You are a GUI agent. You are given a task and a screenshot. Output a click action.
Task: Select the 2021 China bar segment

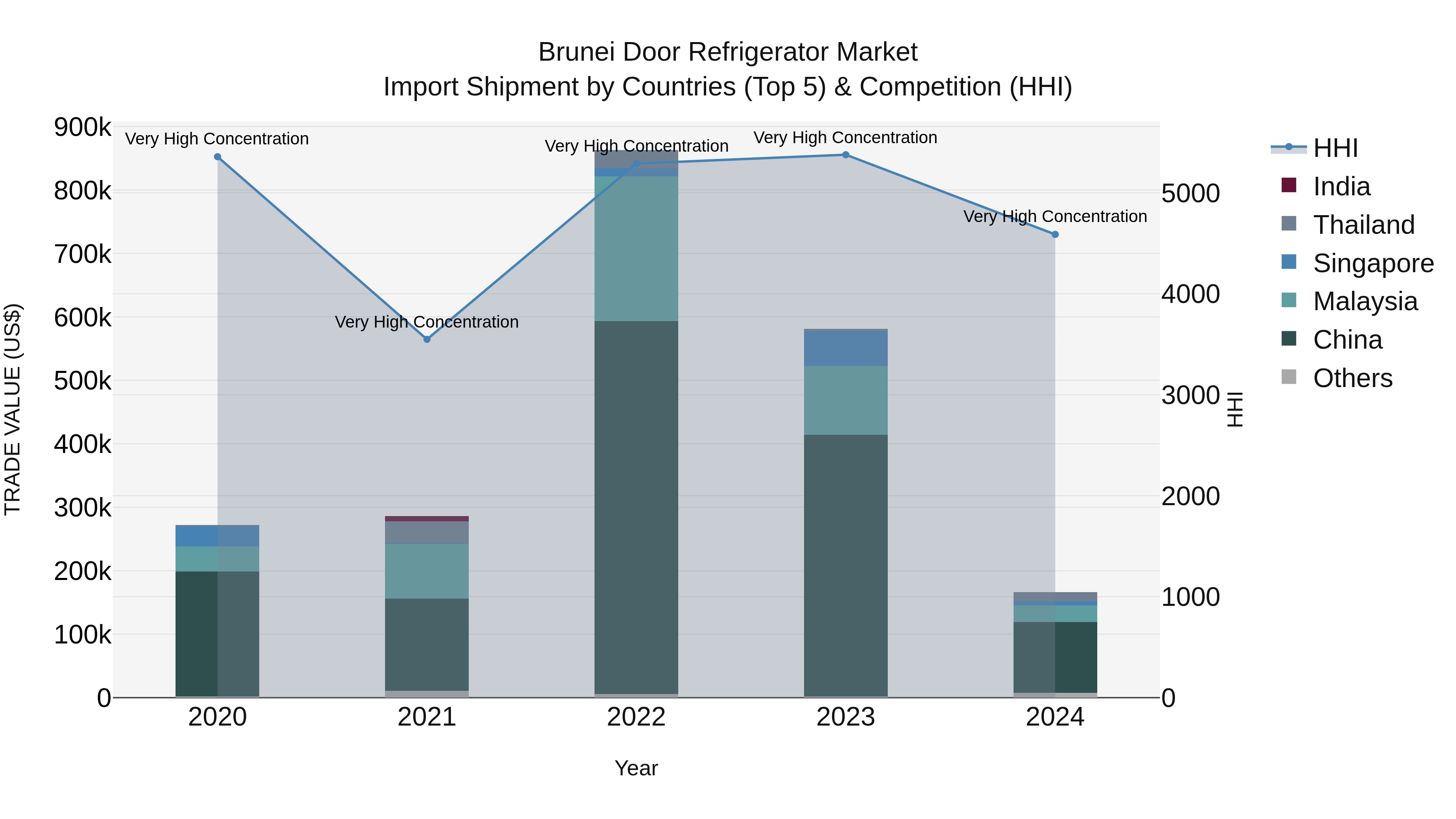[427, 645]
